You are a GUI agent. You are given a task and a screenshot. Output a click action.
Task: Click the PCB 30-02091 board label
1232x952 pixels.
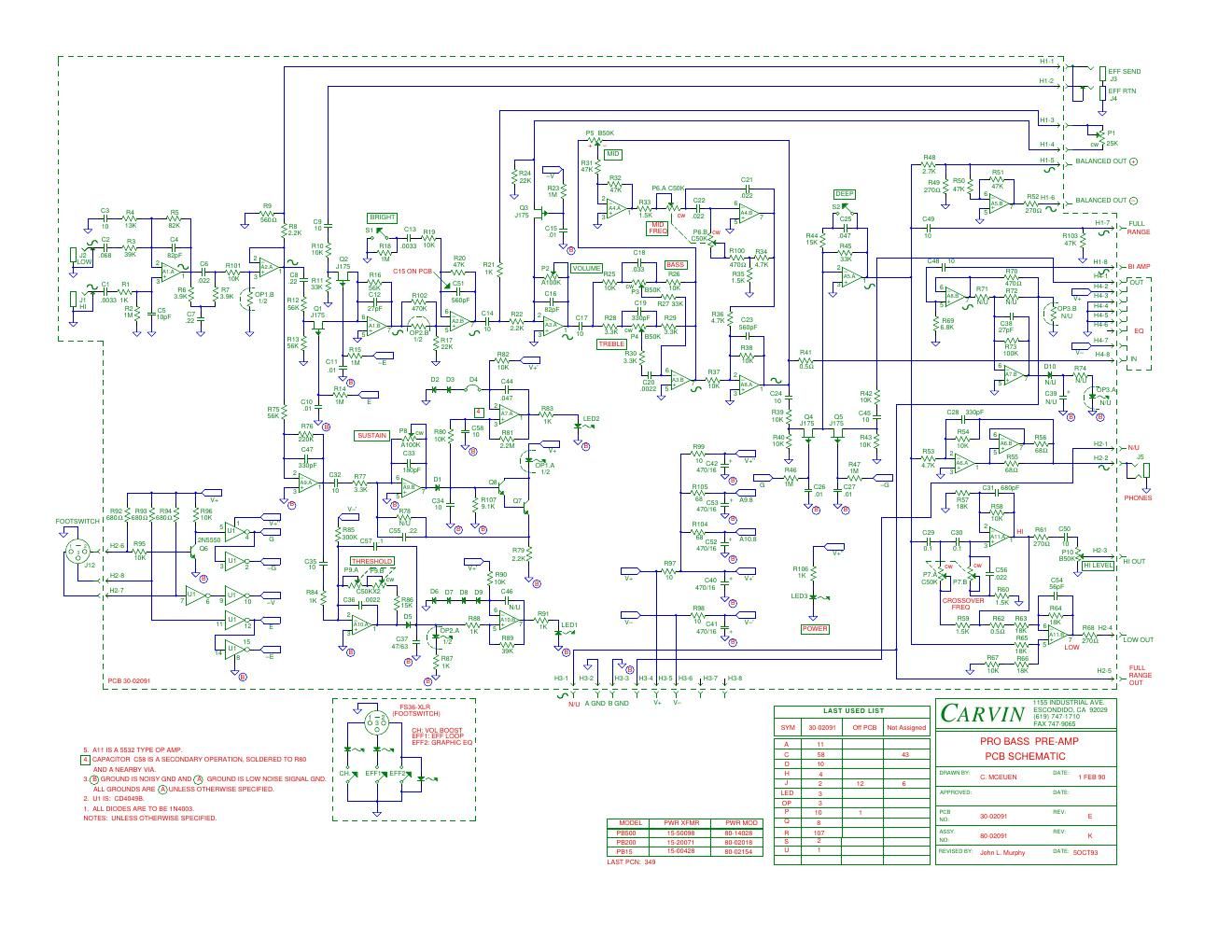pyautogui.click(x=129, y=681)
